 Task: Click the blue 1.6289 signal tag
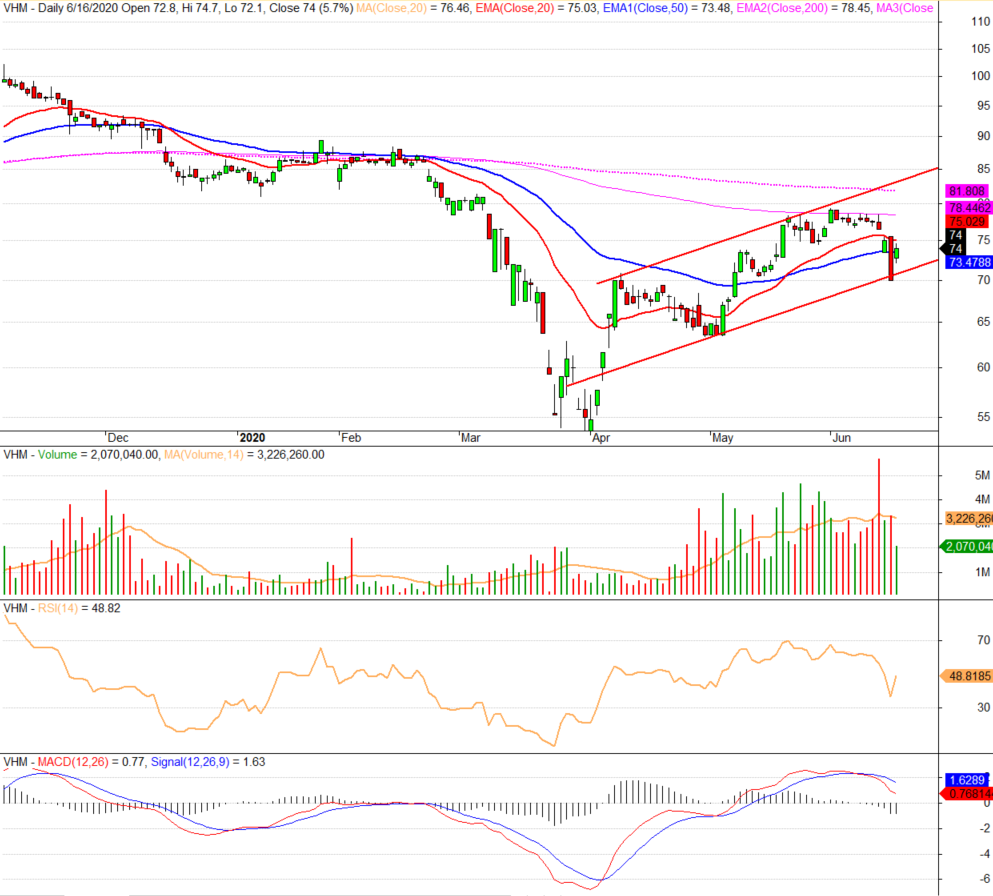point(966,780)
